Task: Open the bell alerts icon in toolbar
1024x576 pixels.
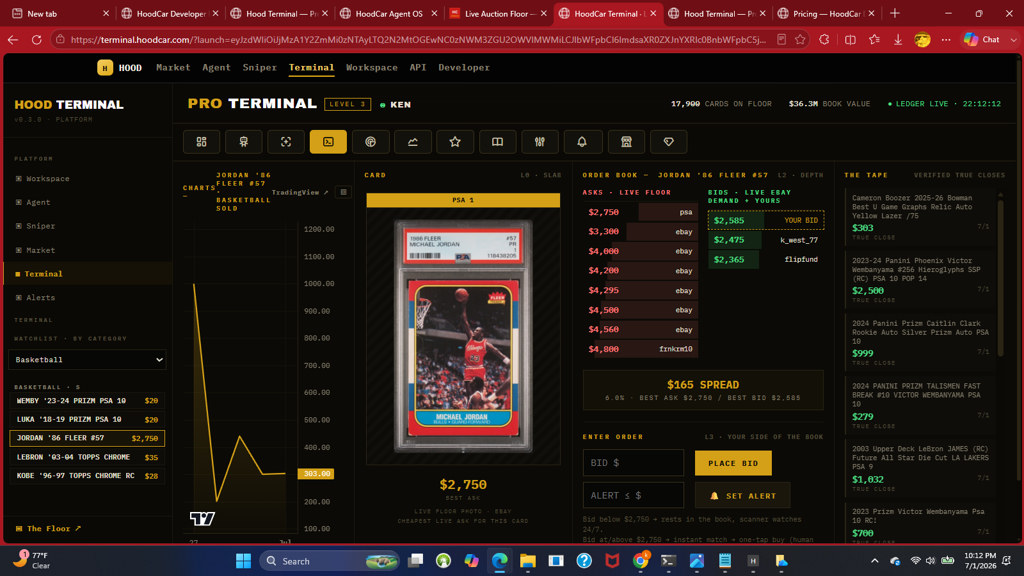Action: (x=582, y=142)
